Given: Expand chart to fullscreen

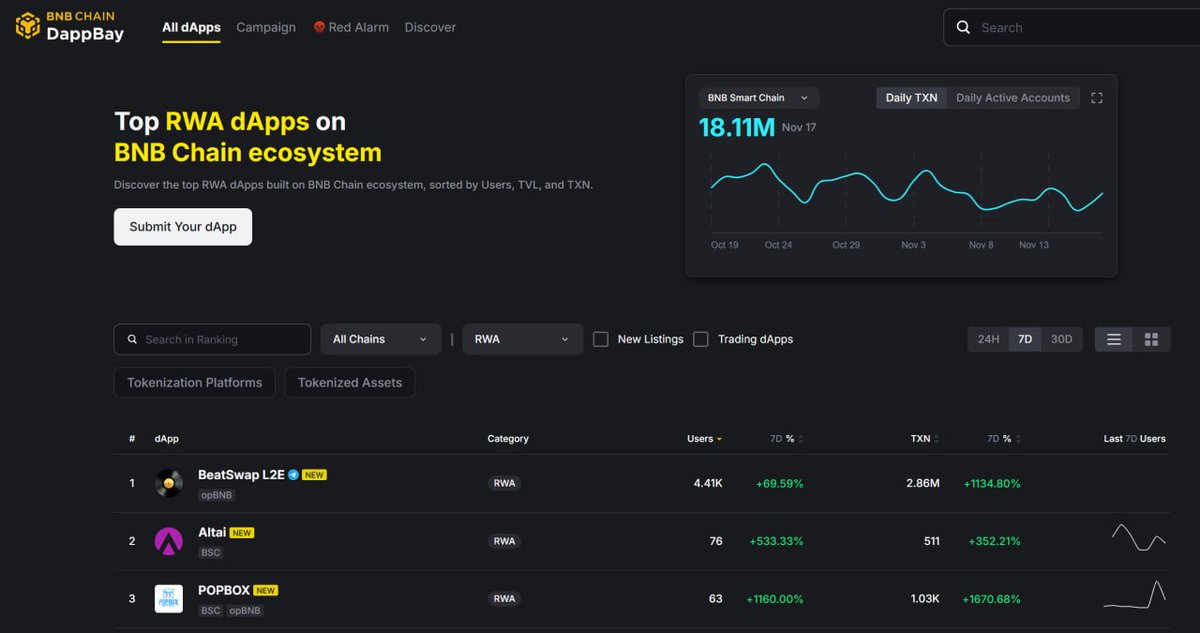Looking at the screenshot, I should pos(1097,98).
